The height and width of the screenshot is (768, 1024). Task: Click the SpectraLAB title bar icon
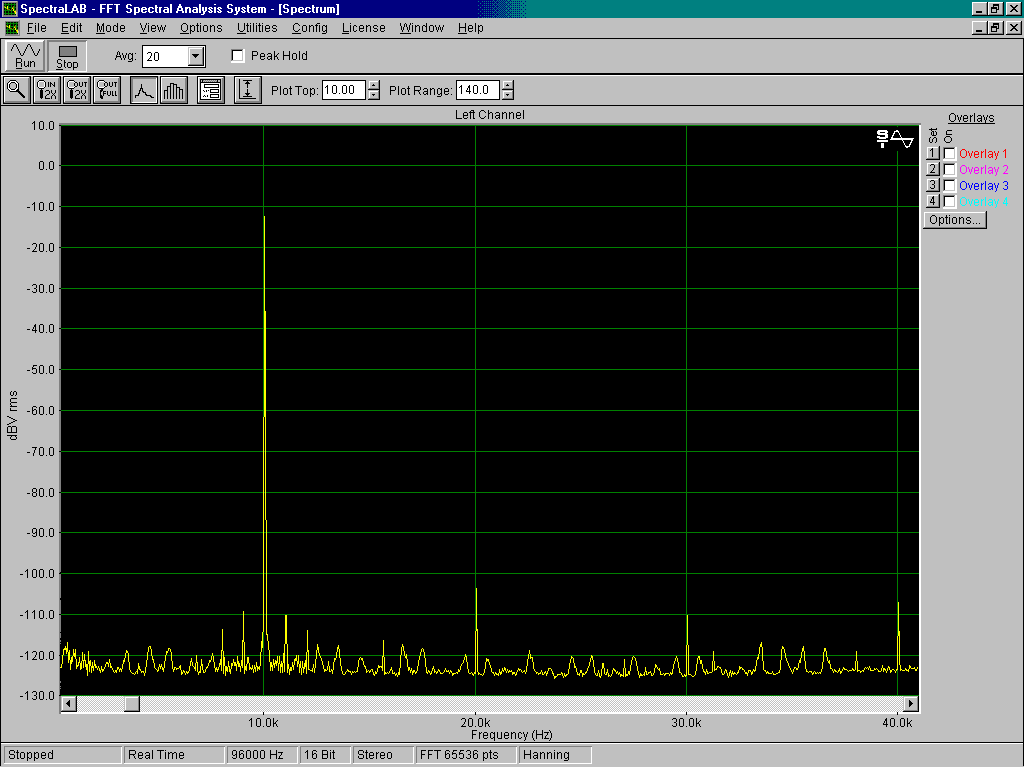coord(9,8)
